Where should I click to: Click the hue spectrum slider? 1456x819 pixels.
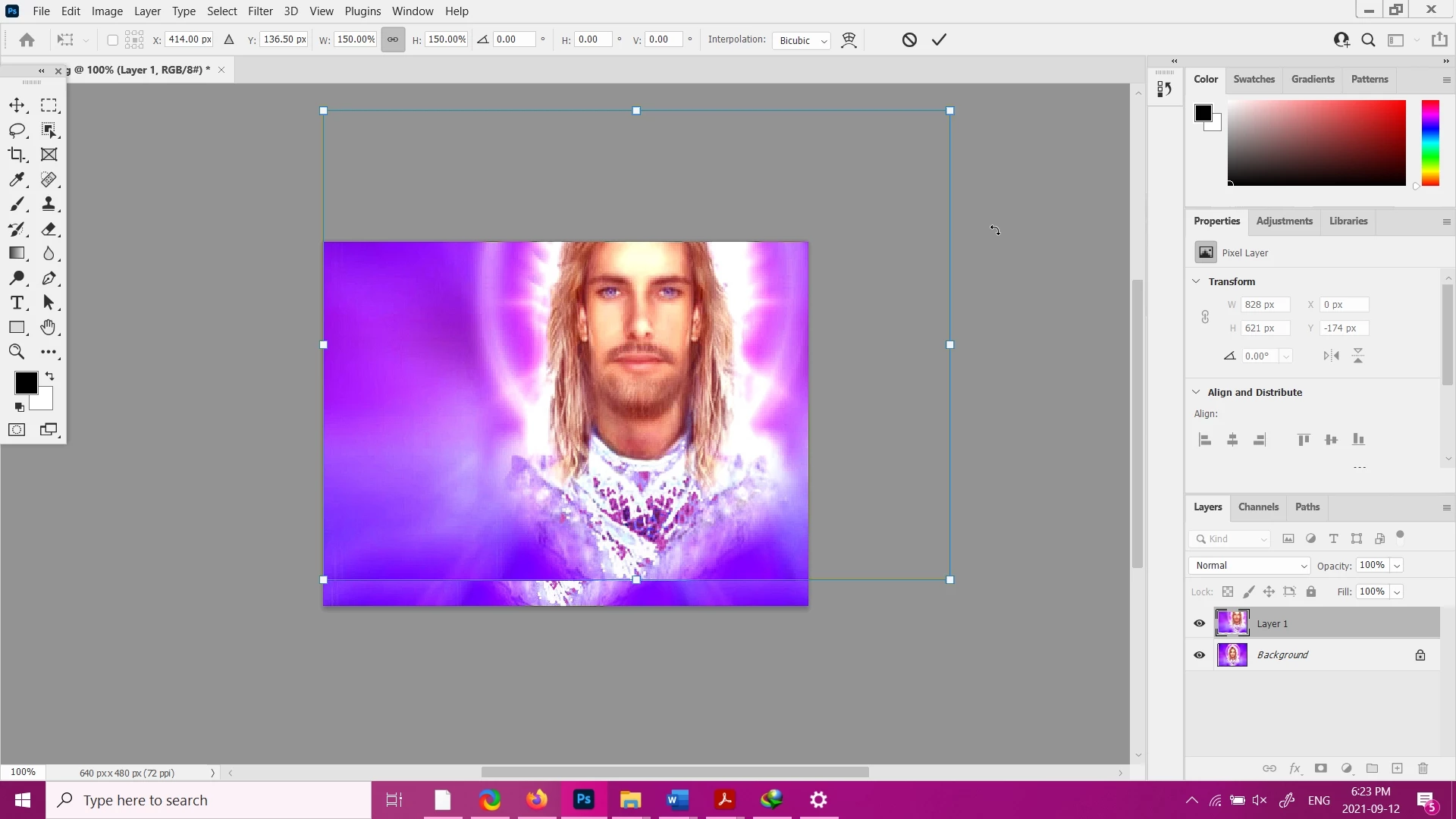pyautogui.click(x=1430, y=143)
